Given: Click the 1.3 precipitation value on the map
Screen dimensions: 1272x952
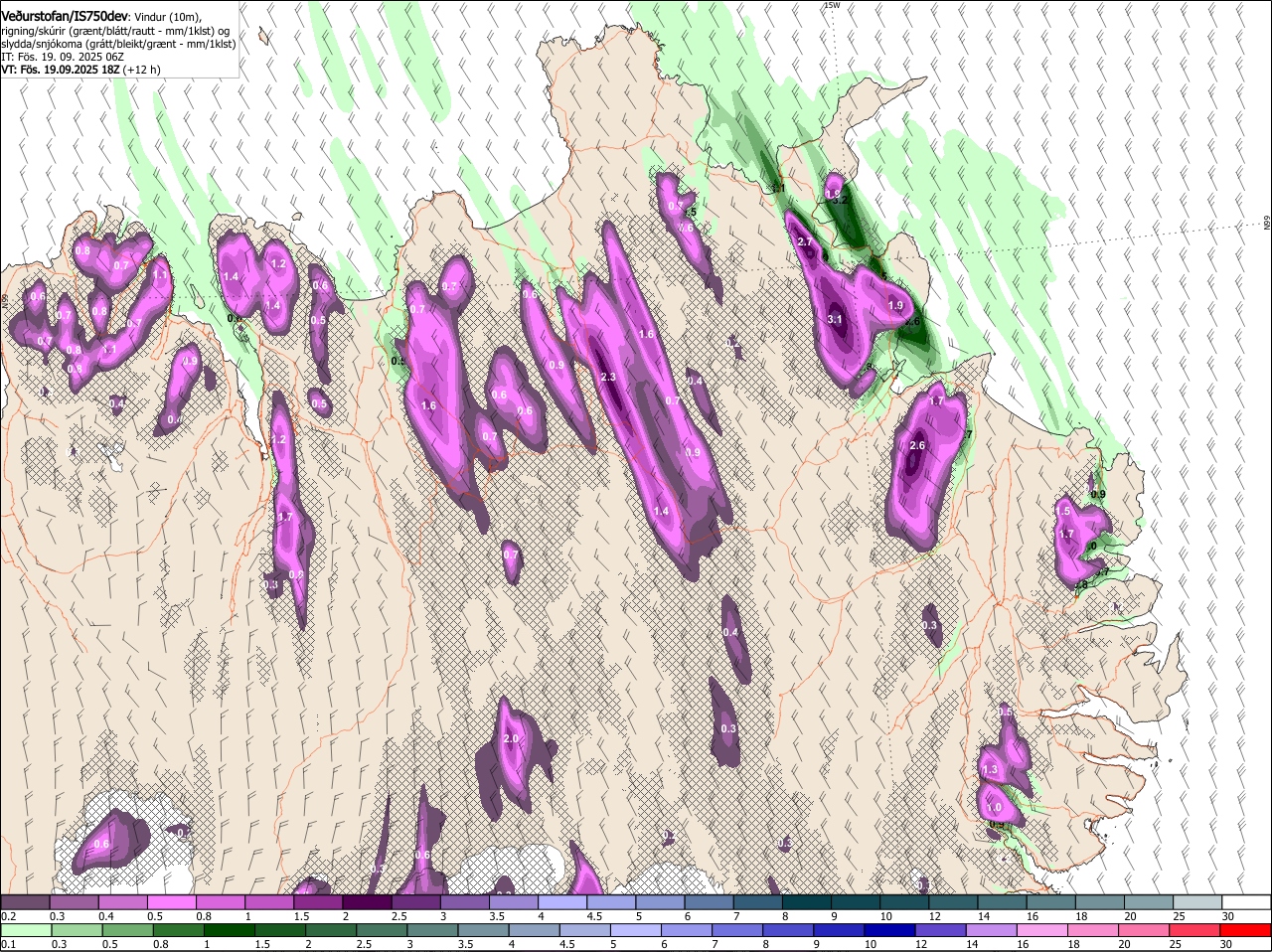Looking at the screenshot, I should point(990,770).
